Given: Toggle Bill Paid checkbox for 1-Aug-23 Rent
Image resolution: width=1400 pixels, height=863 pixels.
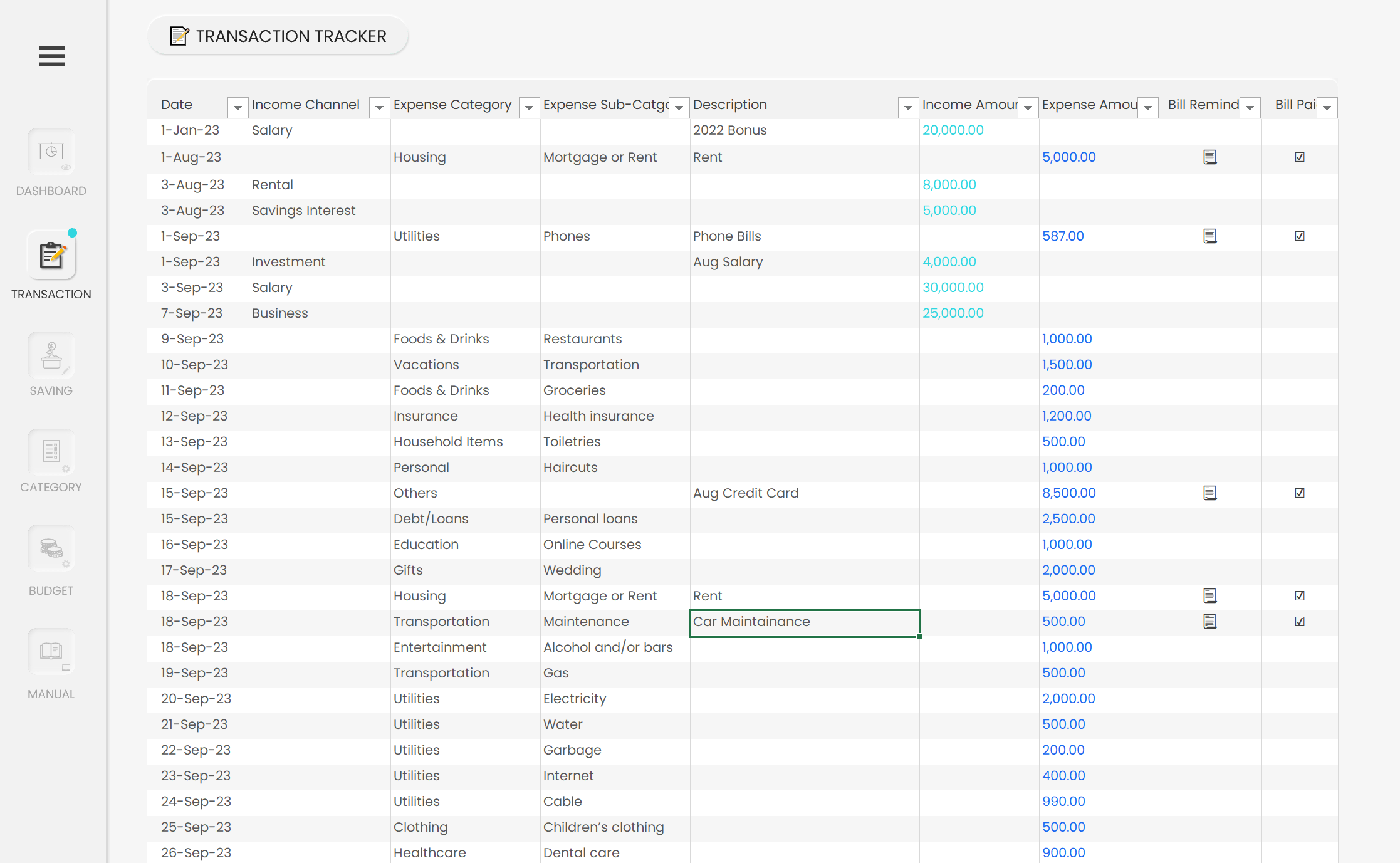Looking at the screenshot, I should tap(1300, 157).
